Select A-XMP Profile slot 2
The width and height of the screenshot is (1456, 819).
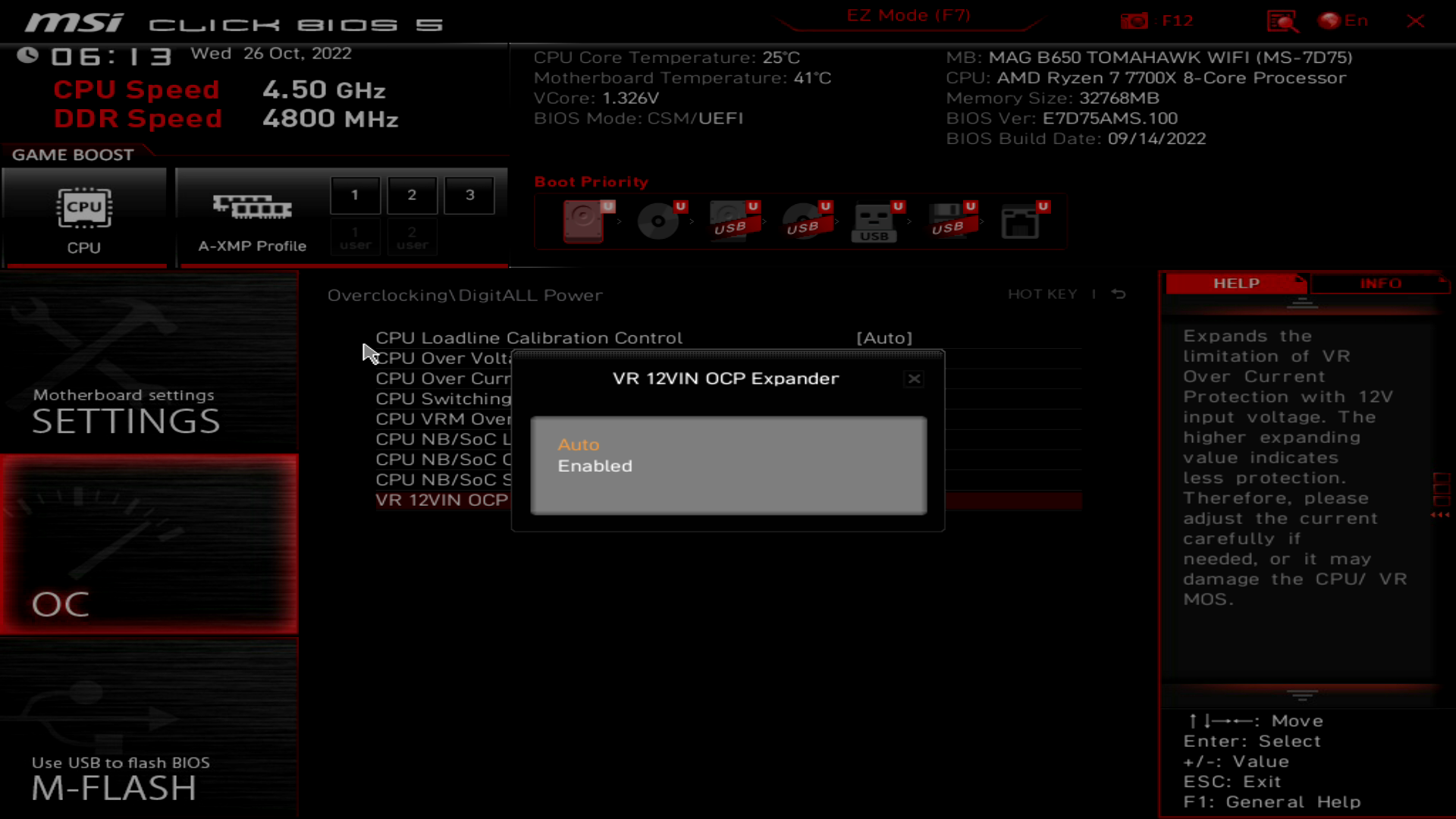[411, 194]
